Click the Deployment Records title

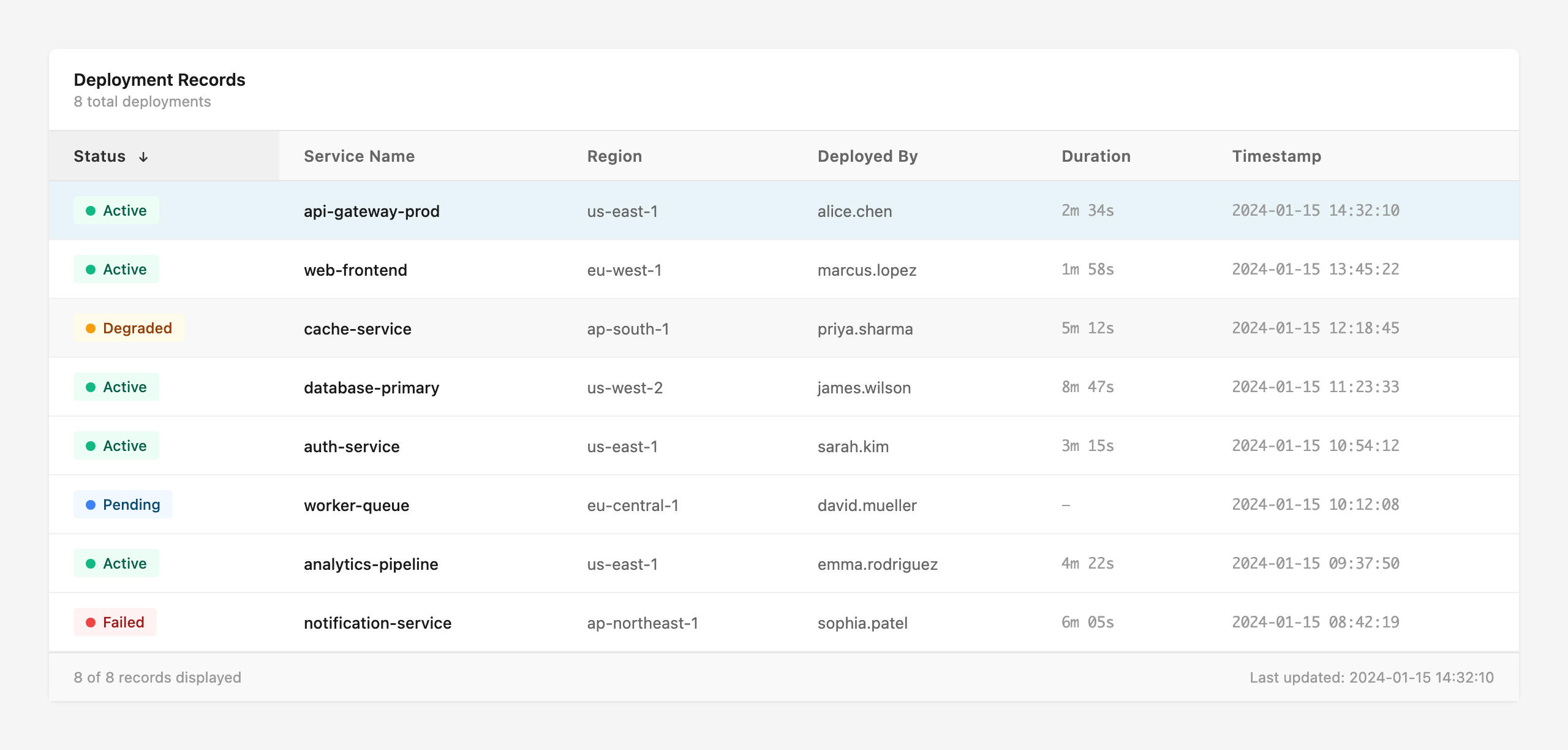(x=159, y=80)
